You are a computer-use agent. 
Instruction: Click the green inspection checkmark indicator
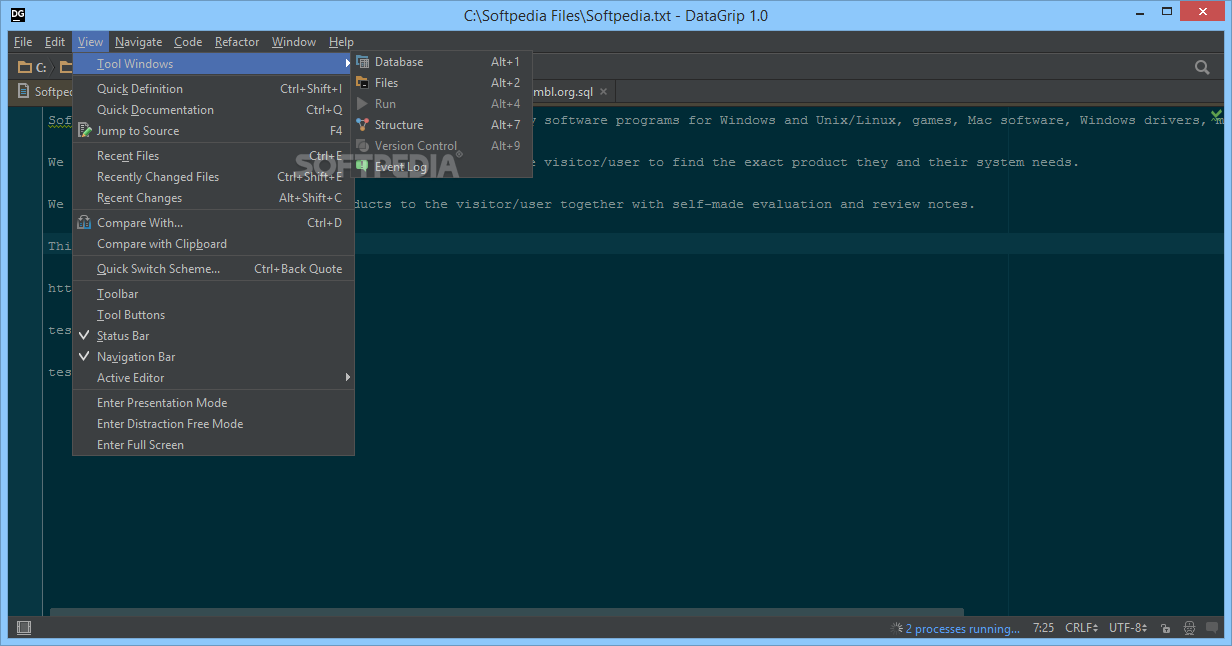coord(1216,116)
